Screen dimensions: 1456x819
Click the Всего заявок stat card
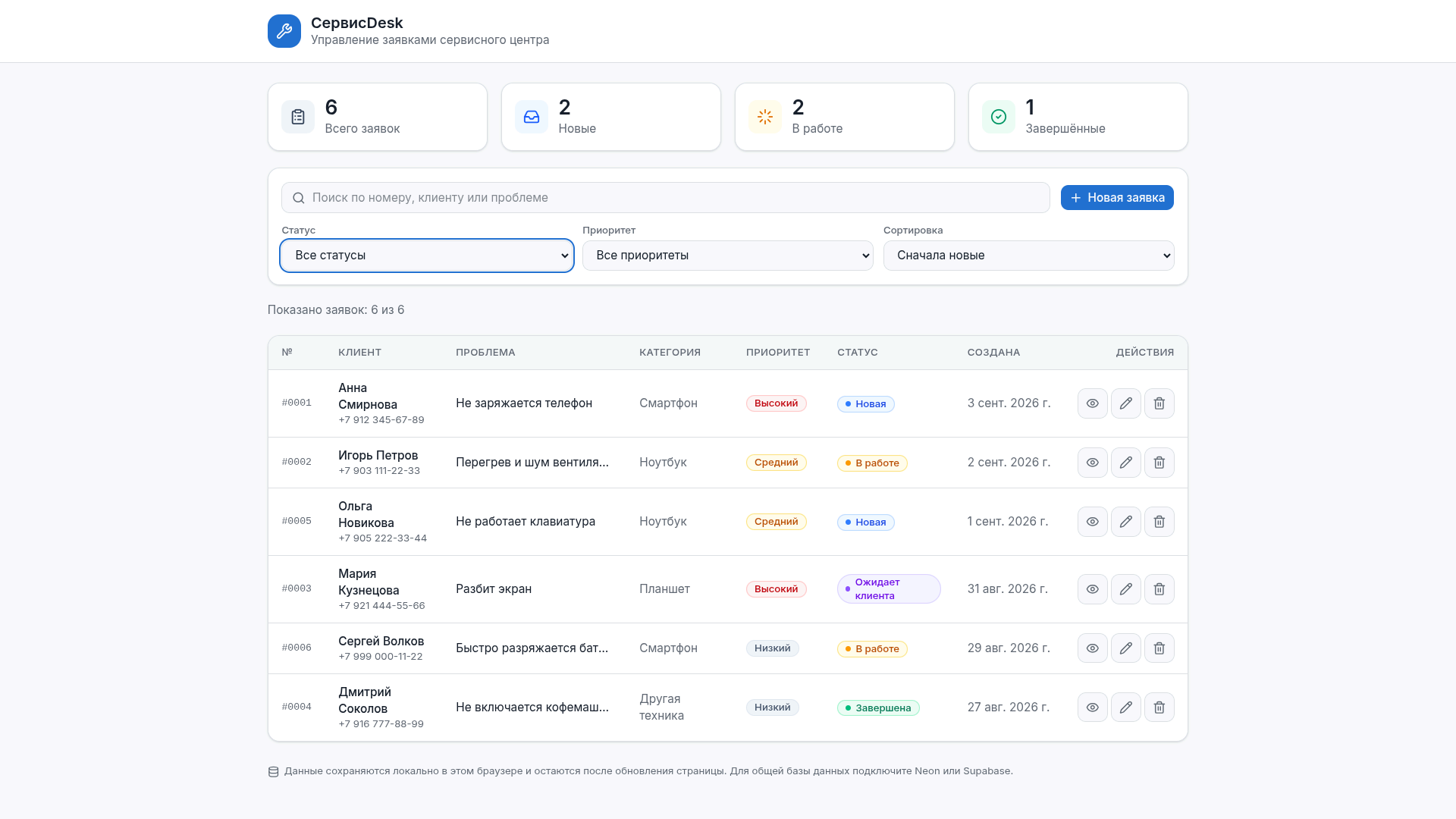click(378, 117)
